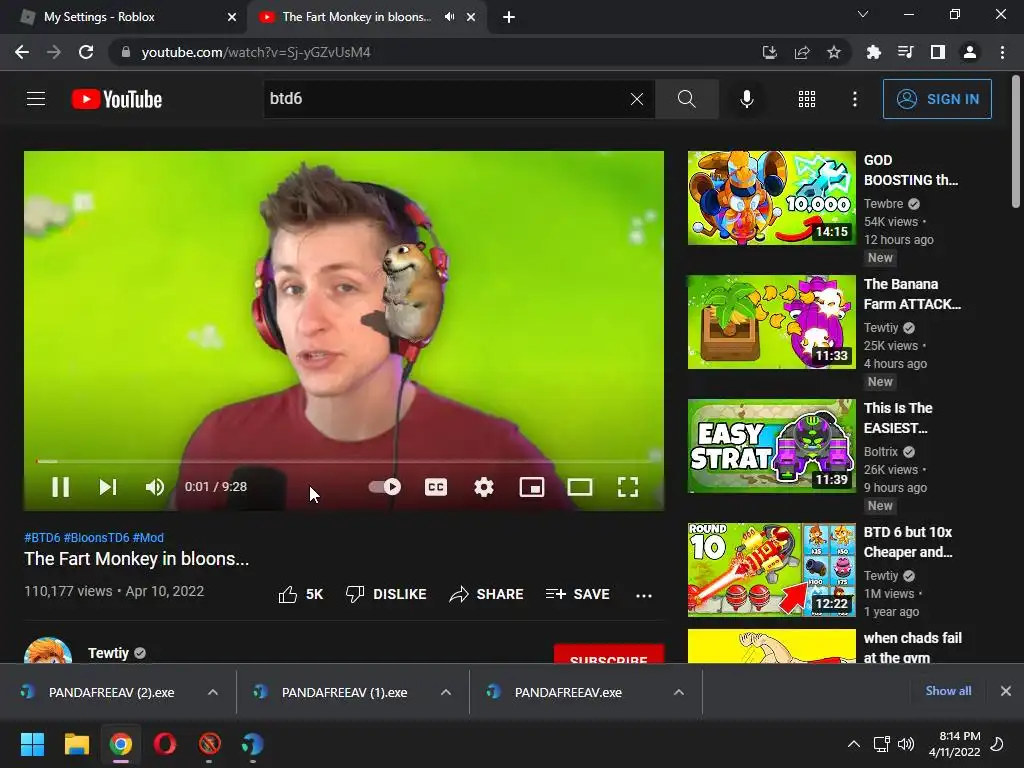Open a new browser tab

click(x=509, y=17)
